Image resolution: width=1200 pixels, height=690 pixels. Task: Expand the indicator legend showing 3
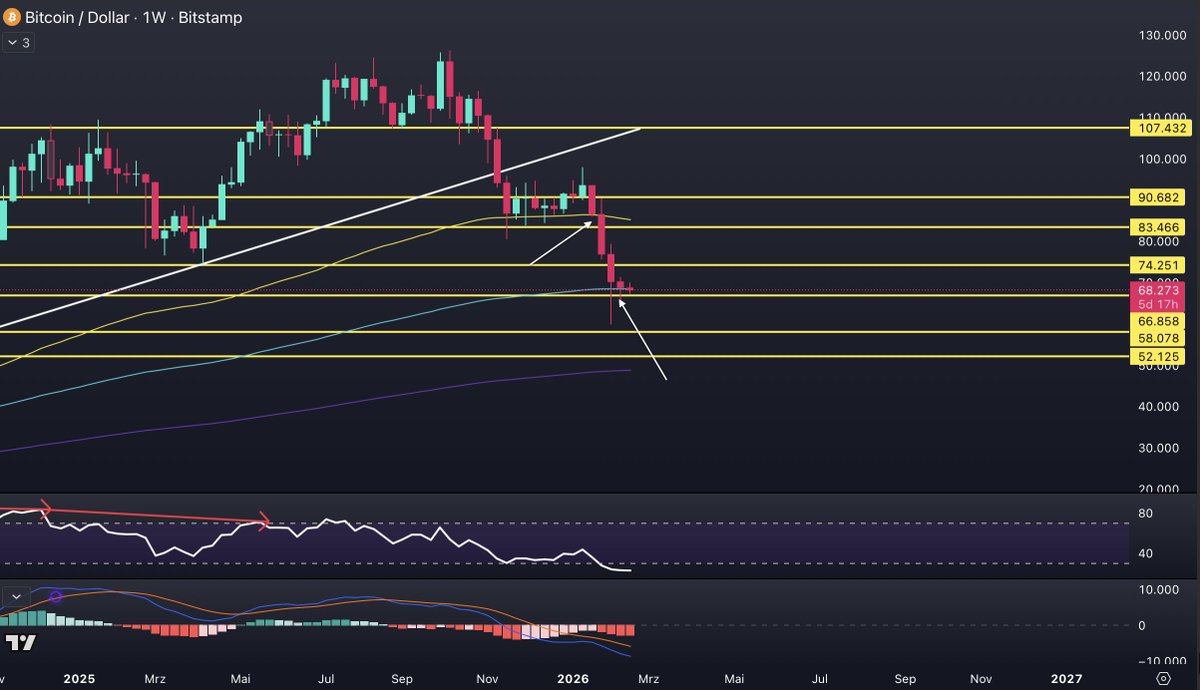pyautogui.click(x=19, y=43)
